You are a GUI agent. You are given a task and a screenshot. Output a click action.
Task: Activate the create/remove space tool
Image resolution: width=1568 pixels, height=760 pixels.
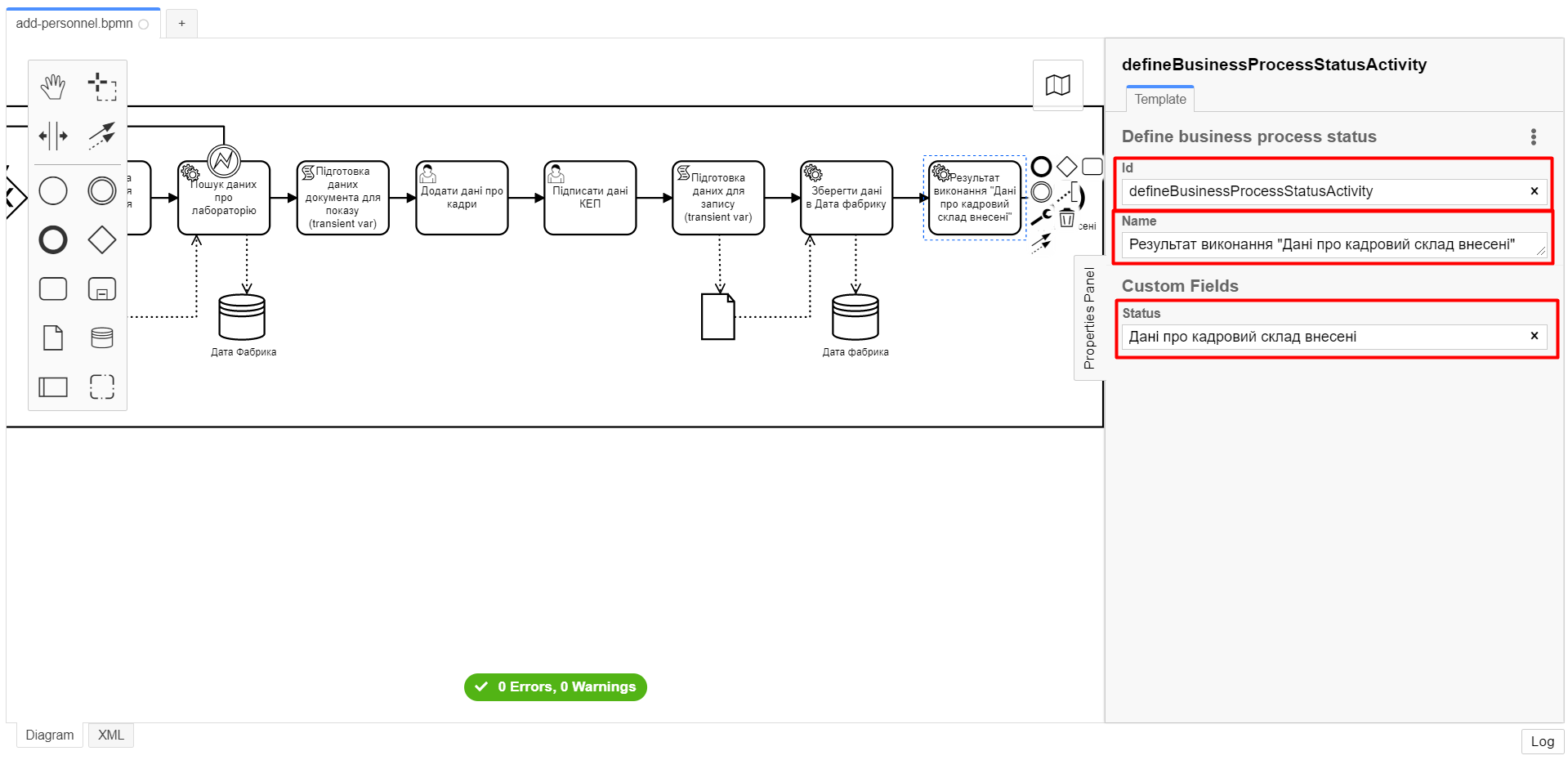pos(53,136)
